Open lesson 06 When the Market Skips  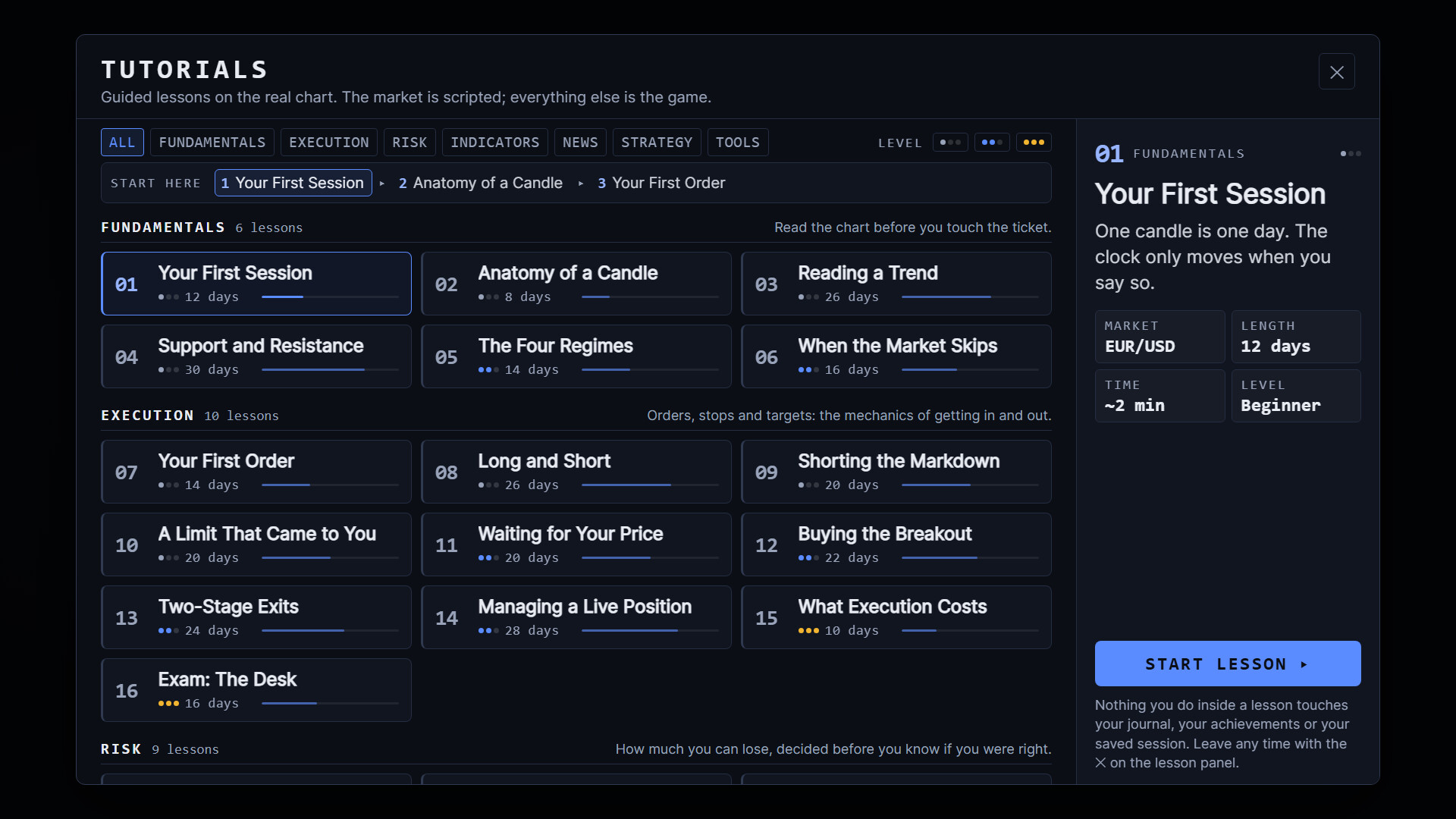click(896, 356)
